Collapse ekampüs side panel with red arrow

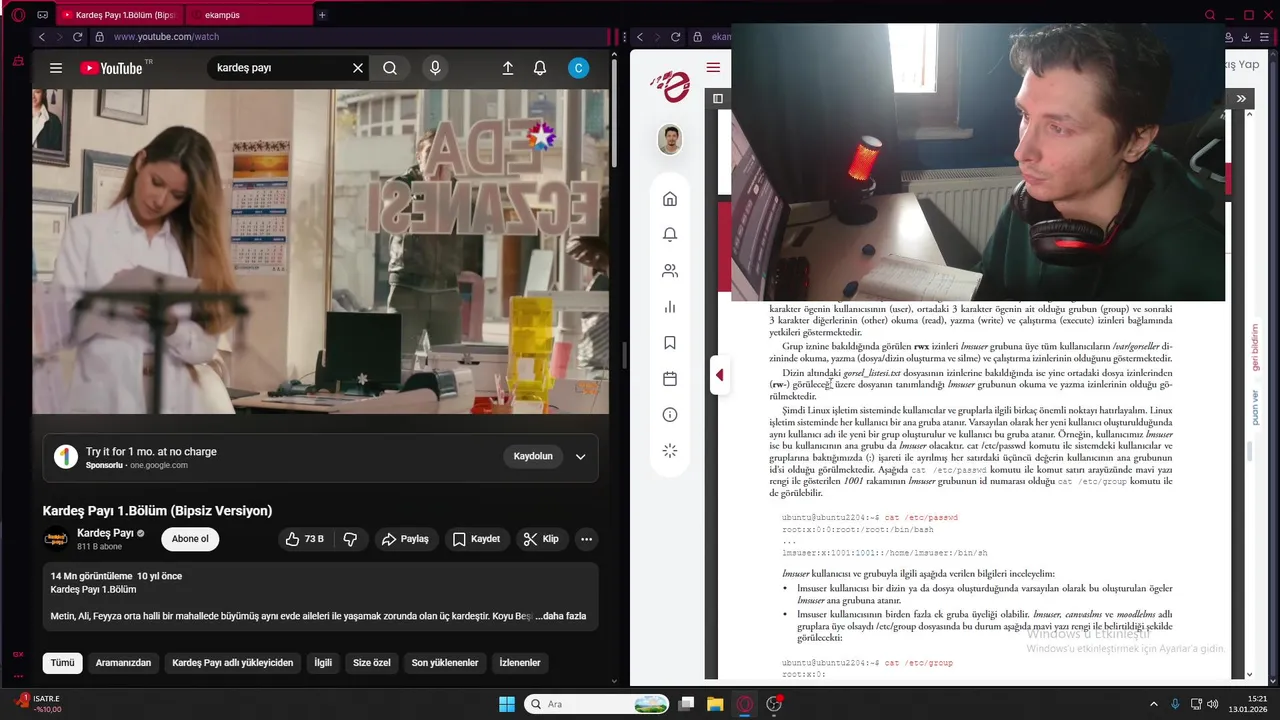click(719, 376)
